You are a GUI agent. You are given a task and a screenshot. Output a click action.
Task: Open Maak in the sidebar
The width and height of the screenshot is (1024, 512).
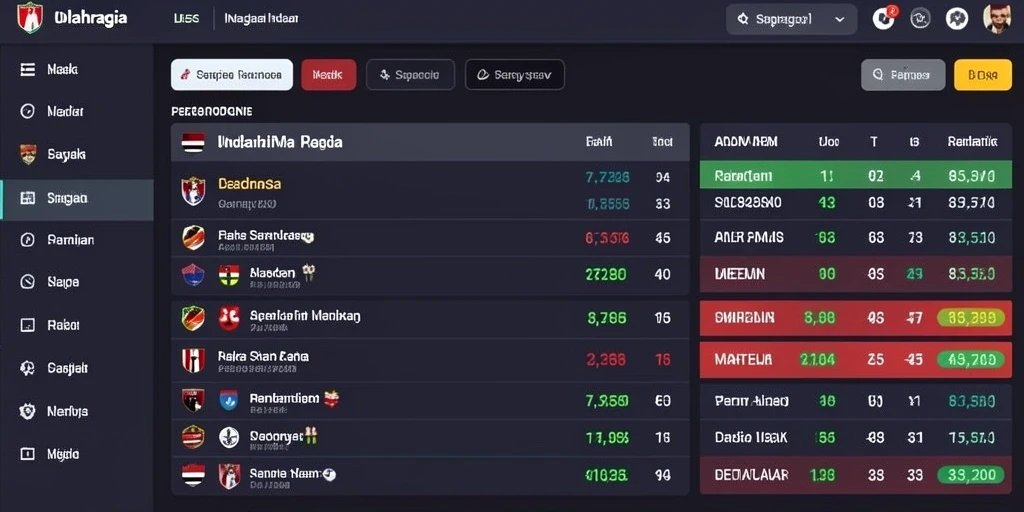(x=76, y=69)
